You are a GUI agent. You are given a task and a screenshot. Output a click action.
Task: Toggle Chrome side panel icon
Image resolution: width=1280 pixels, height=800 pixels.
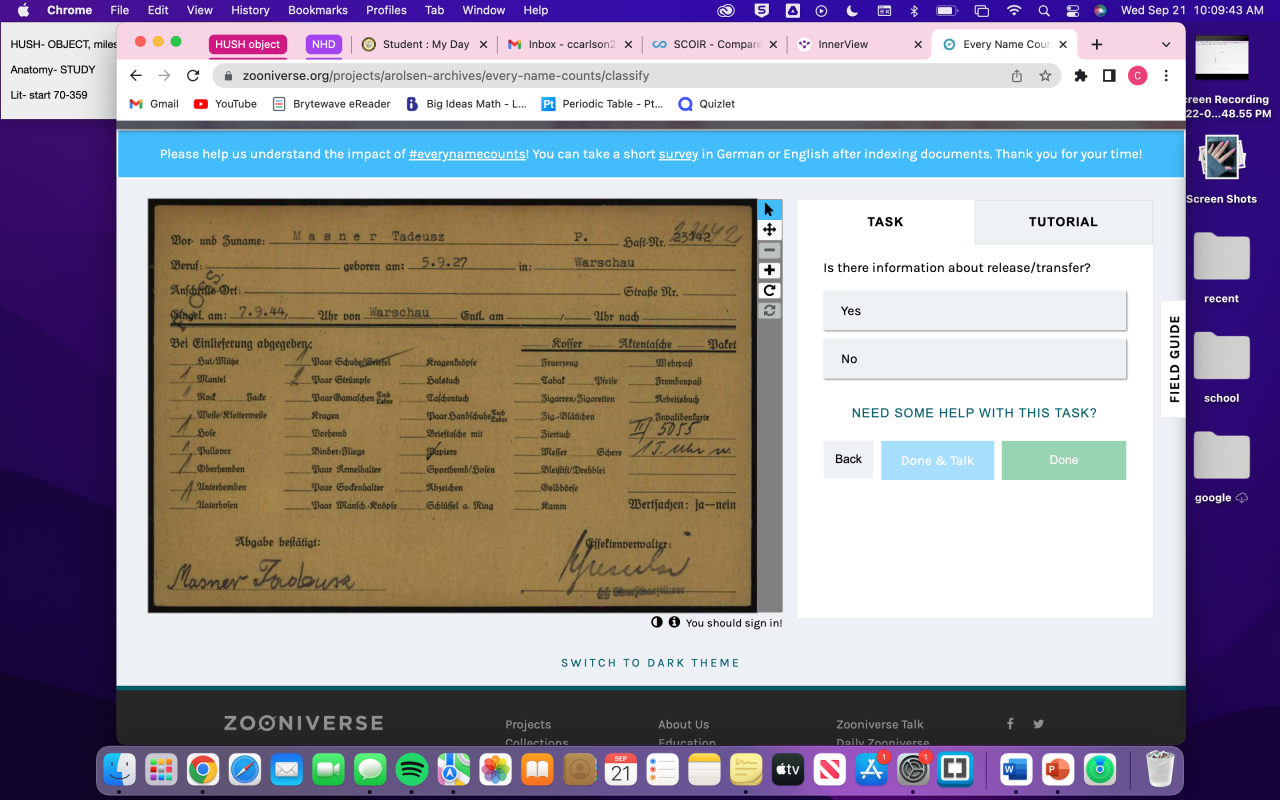pyautogui.click(x=1109, y=75)
